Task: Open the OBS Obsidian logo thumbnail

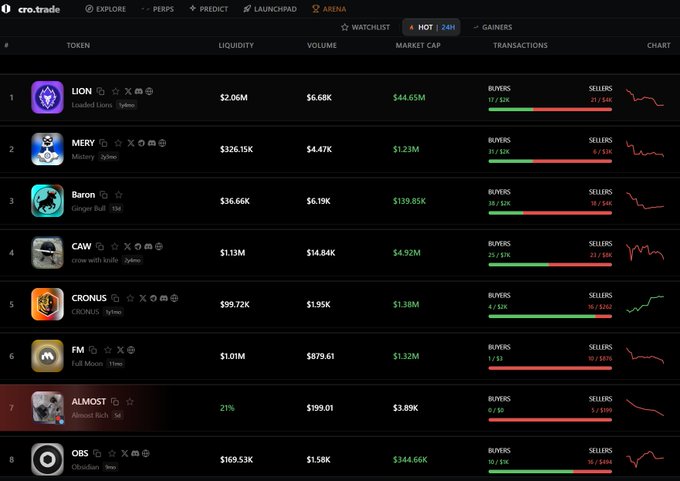Action: 47,459
